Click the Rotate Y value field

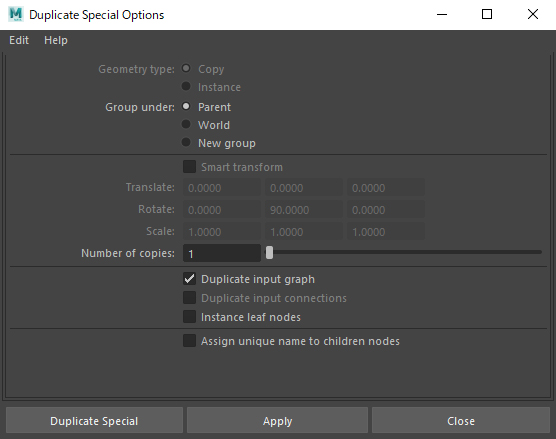(x=304, y=210)
